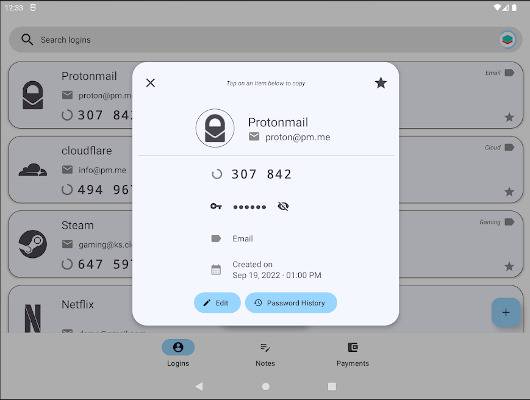Click the add new login plus button
530x400 pixels.
pyautogui.click(x=506, y=312)
